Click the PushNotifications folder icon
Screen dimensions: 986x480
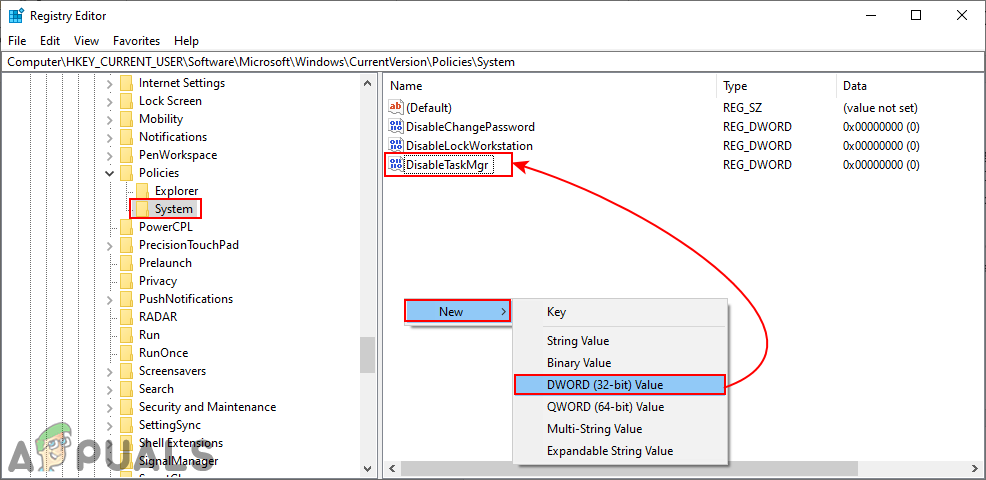point(126,299)
